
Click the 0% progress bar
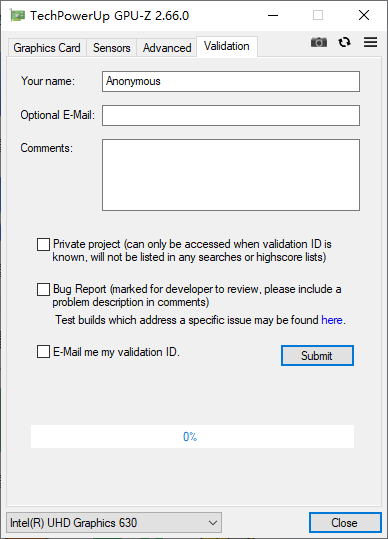(x=192, y=436)
